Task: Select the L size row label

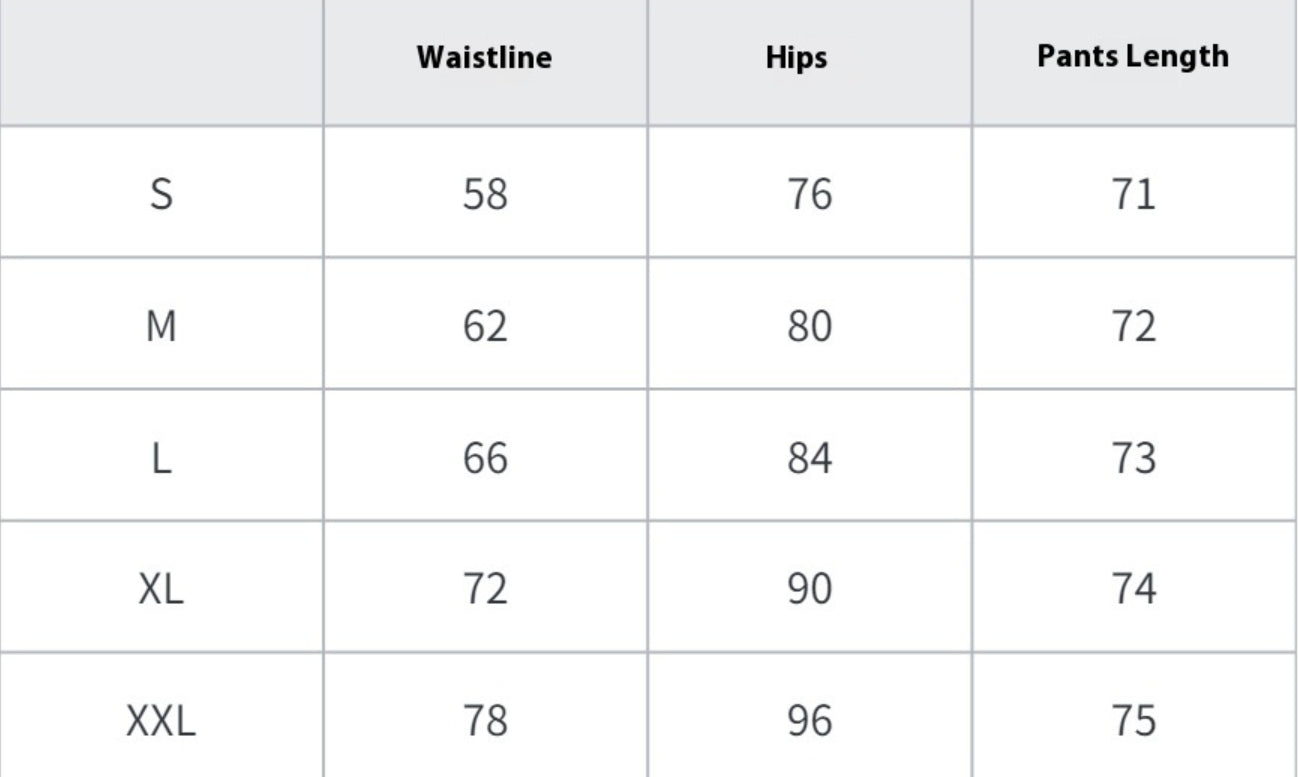Action: (x=161, y=458)
